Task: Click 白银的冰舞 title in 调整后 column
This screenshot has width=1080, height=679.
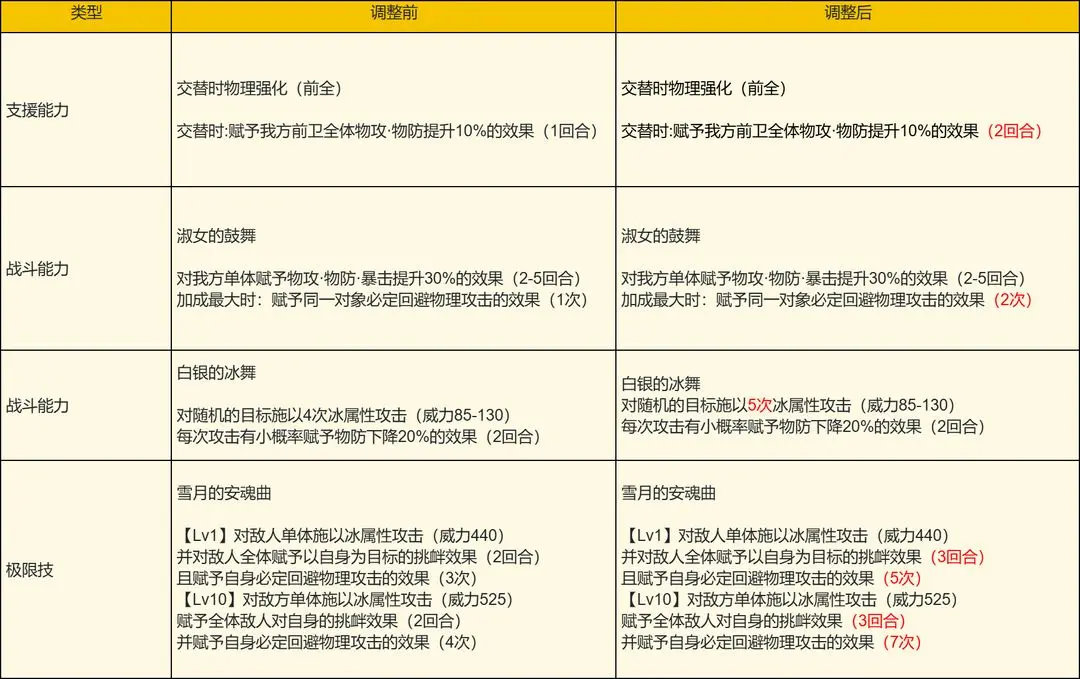Action: click(661, 384)
